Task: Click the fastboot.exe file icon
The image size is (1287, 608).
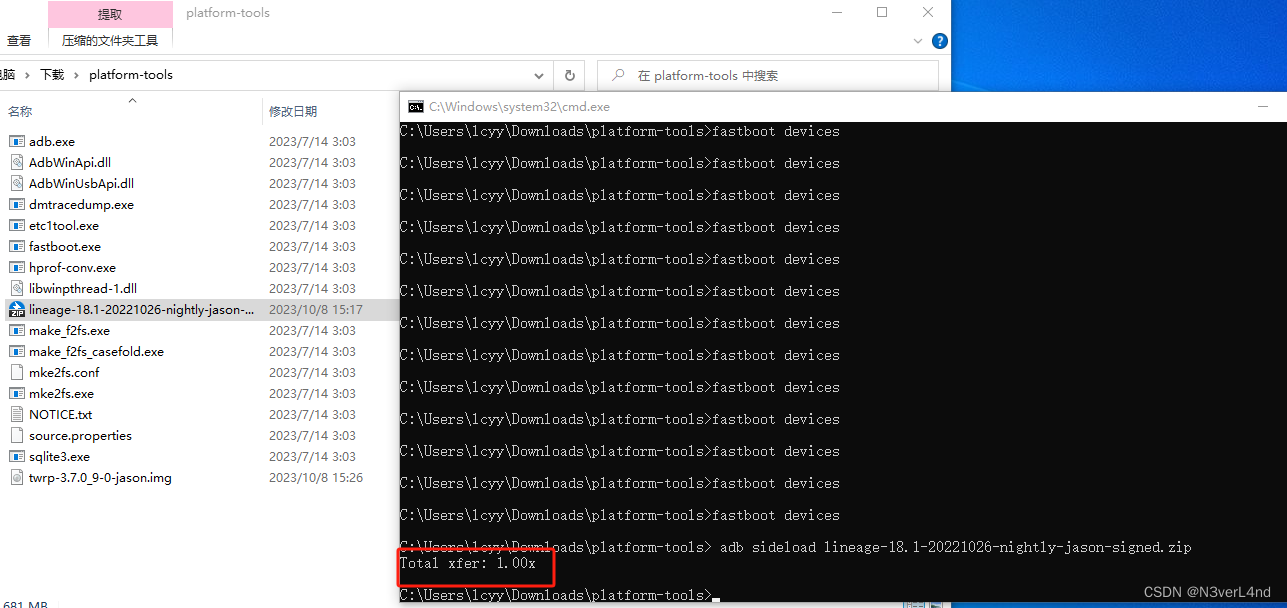Action: pyautogui.click(x=16, y=247)
